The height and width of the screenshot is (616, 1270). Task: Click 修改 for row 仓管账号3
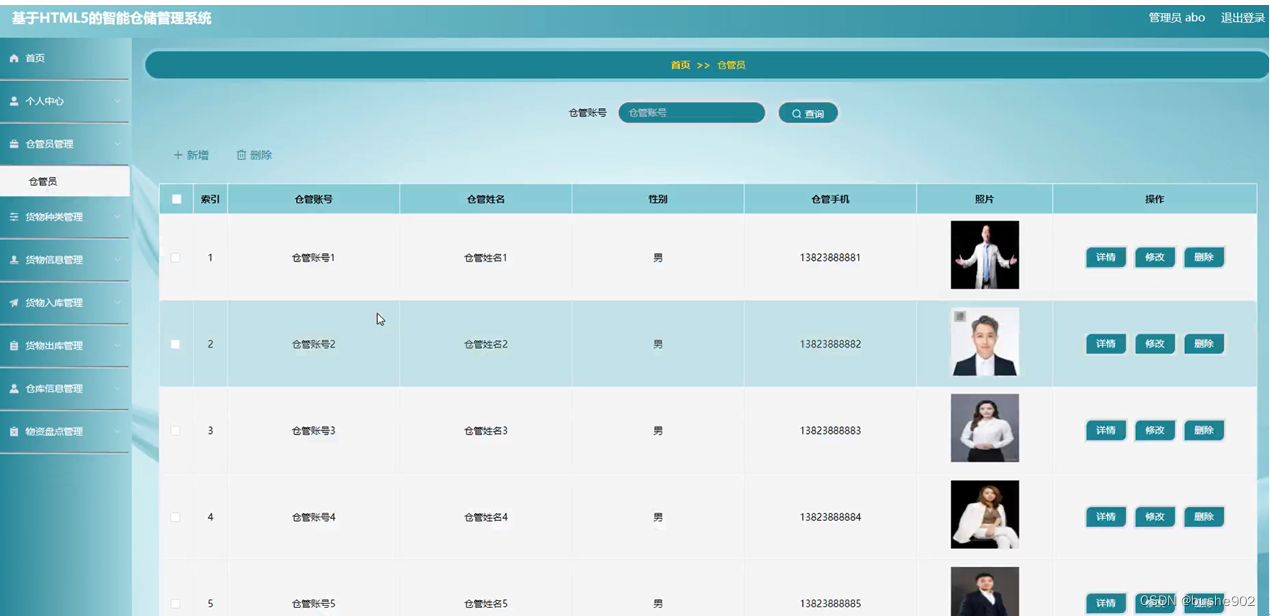point(1155,431)
